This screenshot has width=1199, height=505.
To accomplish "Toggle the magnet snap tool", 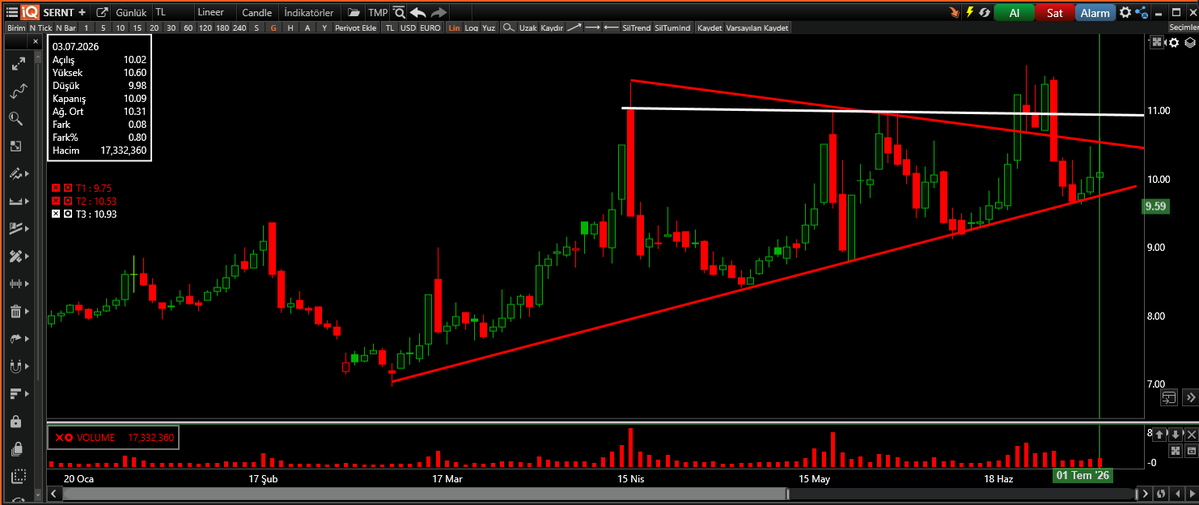I will 17,367.
